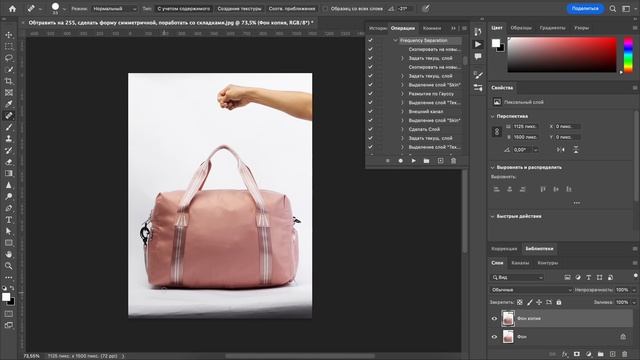Toggle 'Образец со всех слоев' checkbox
Screen dimensions: 640x360
[x=325, y=9]
